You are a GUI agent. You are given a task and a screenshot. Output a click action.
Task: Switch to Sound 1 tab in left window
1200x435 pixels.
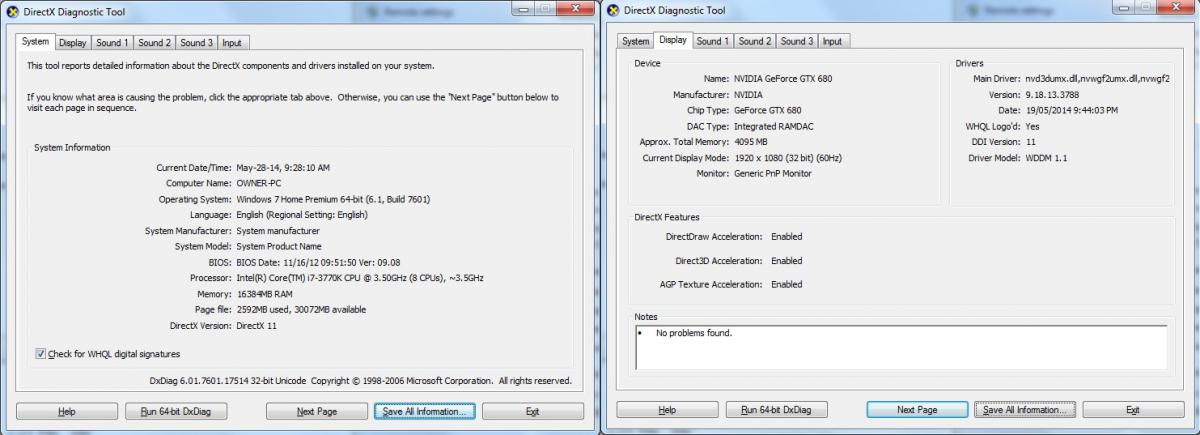(x=112, y=43)
